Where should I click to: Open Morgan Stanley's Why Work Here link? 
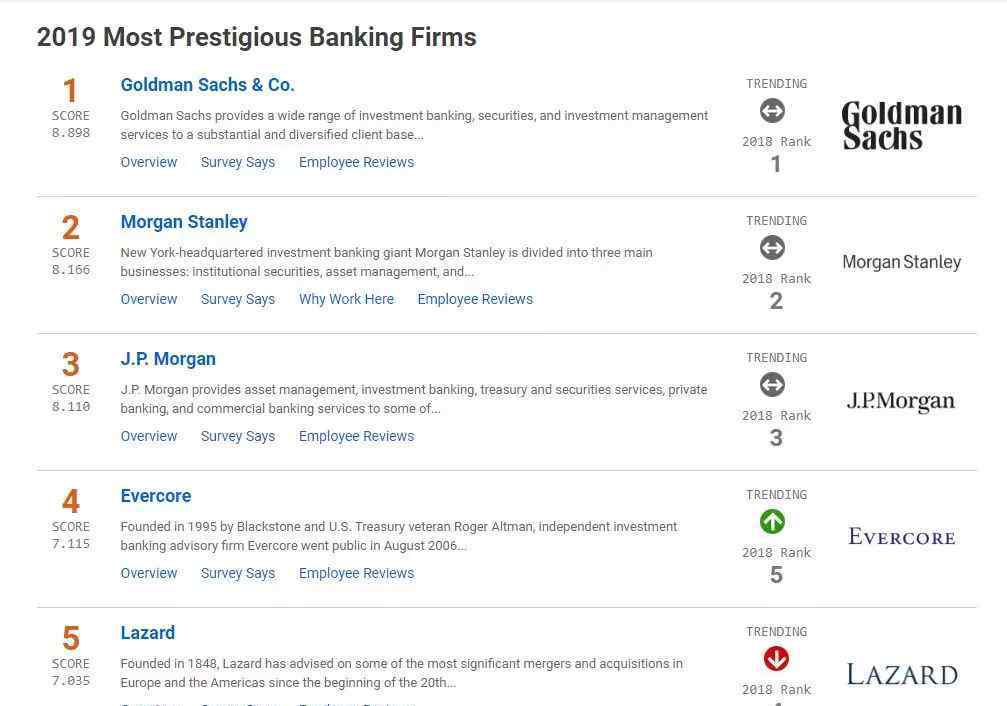[346, 299]
